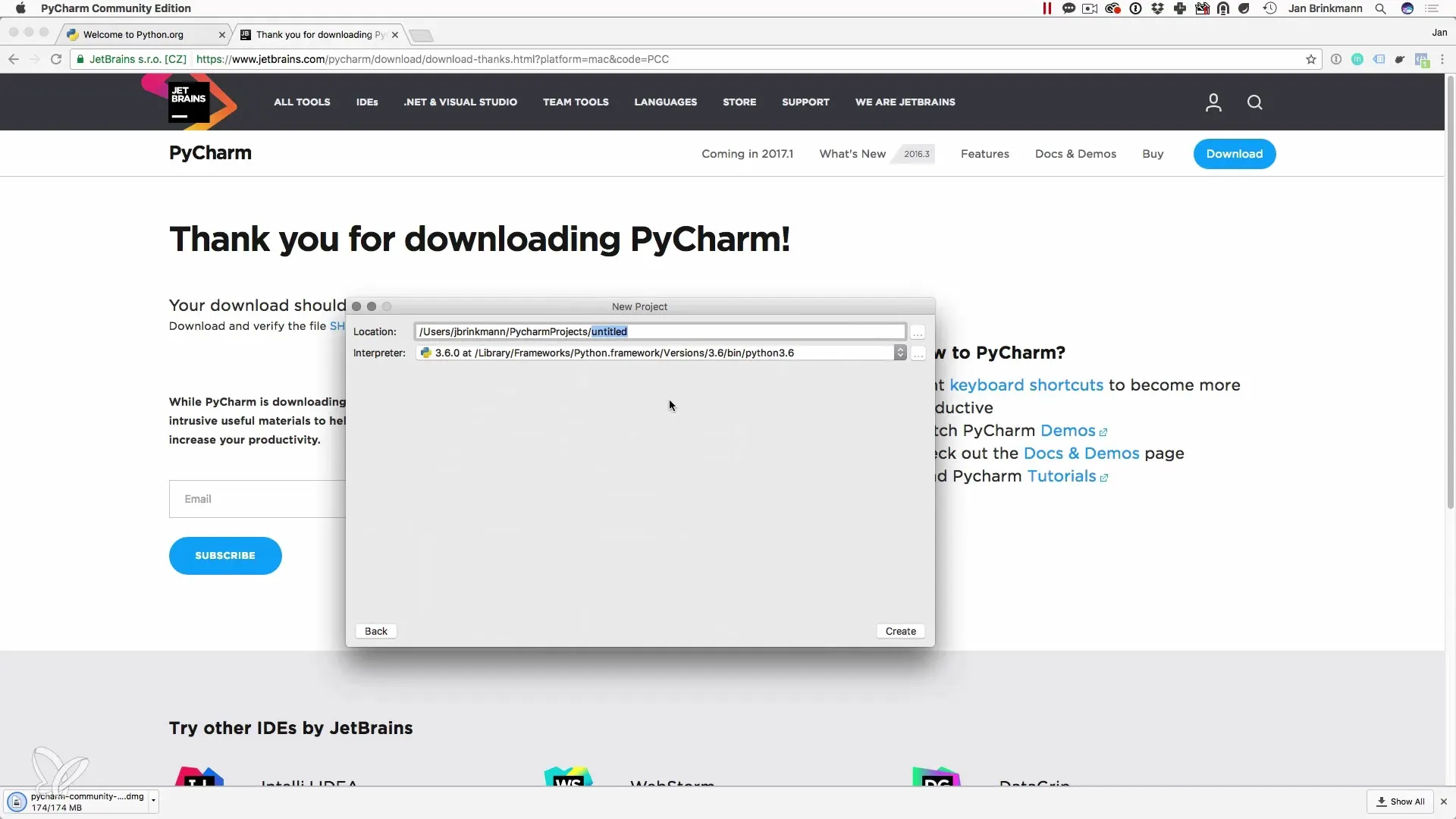The height and width of the screenshot is (819, 1456).
Task: Open Coming in 2017.1 link
Action: (747, 154)
